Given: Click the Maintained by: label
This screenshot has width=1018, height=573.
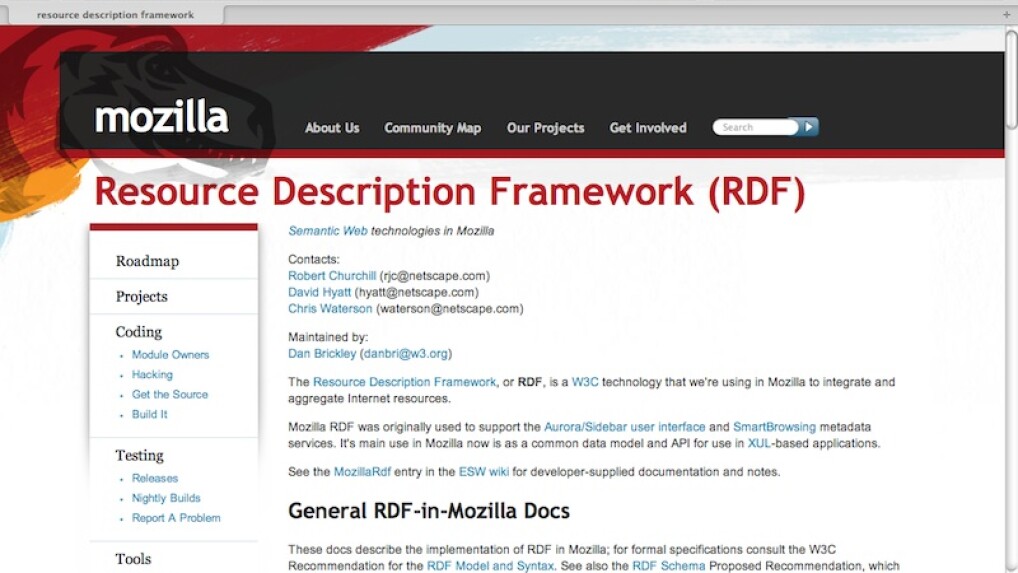Looking at the screenshot, I should [328, 337].
